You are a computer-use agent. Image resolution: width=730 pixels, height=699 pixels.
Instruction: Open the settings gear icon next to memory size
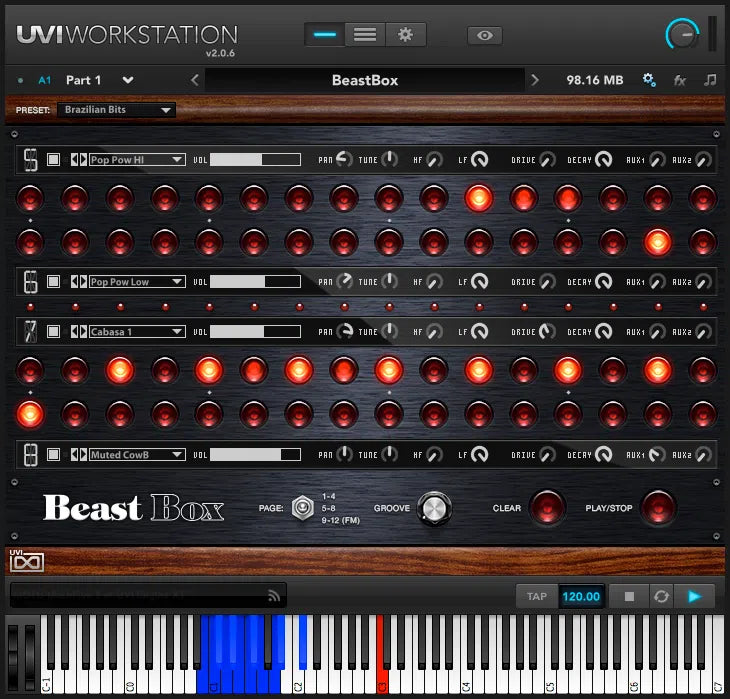click(x=648, y=80)
